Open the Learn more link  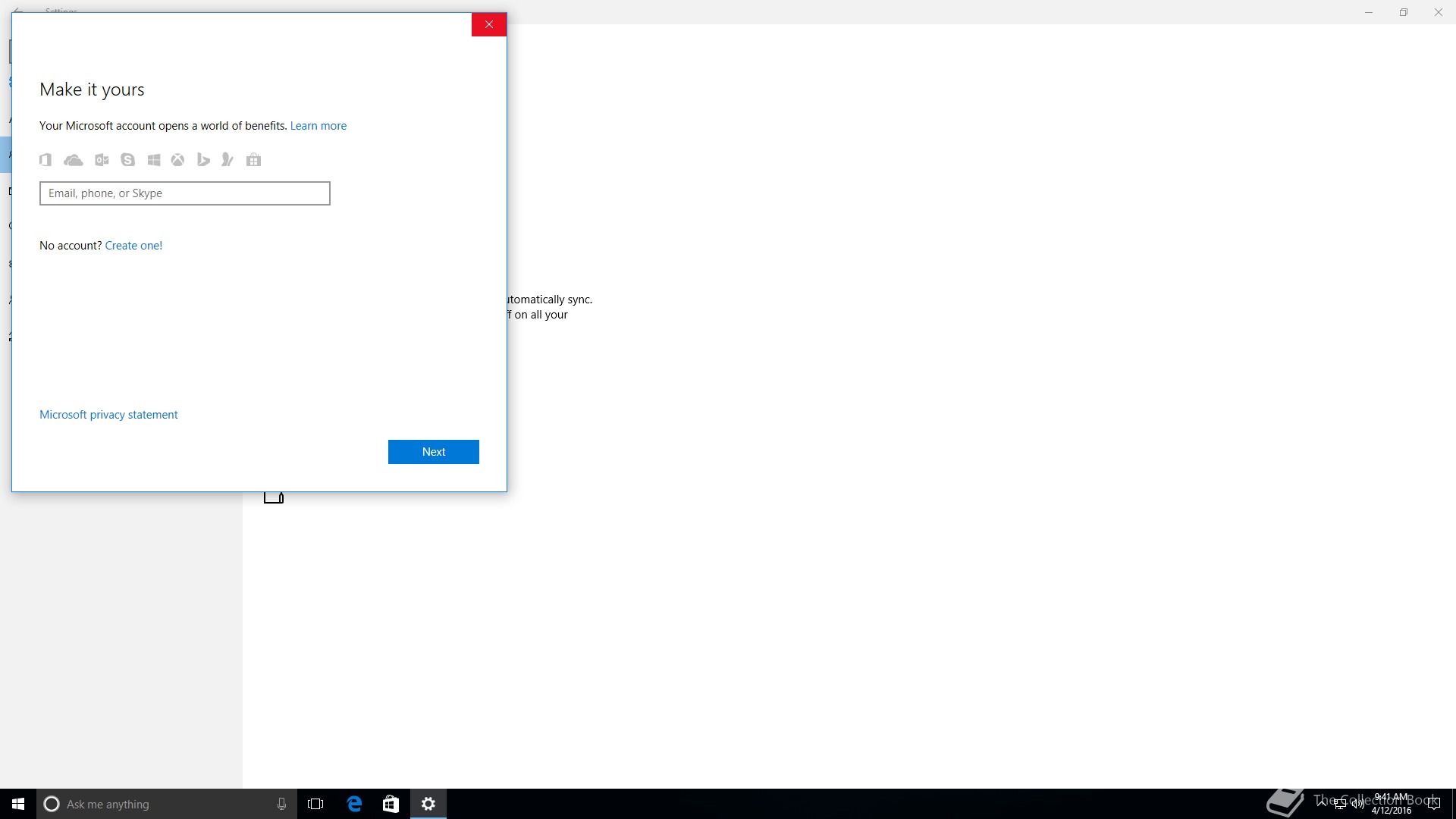tap(318, 126)
